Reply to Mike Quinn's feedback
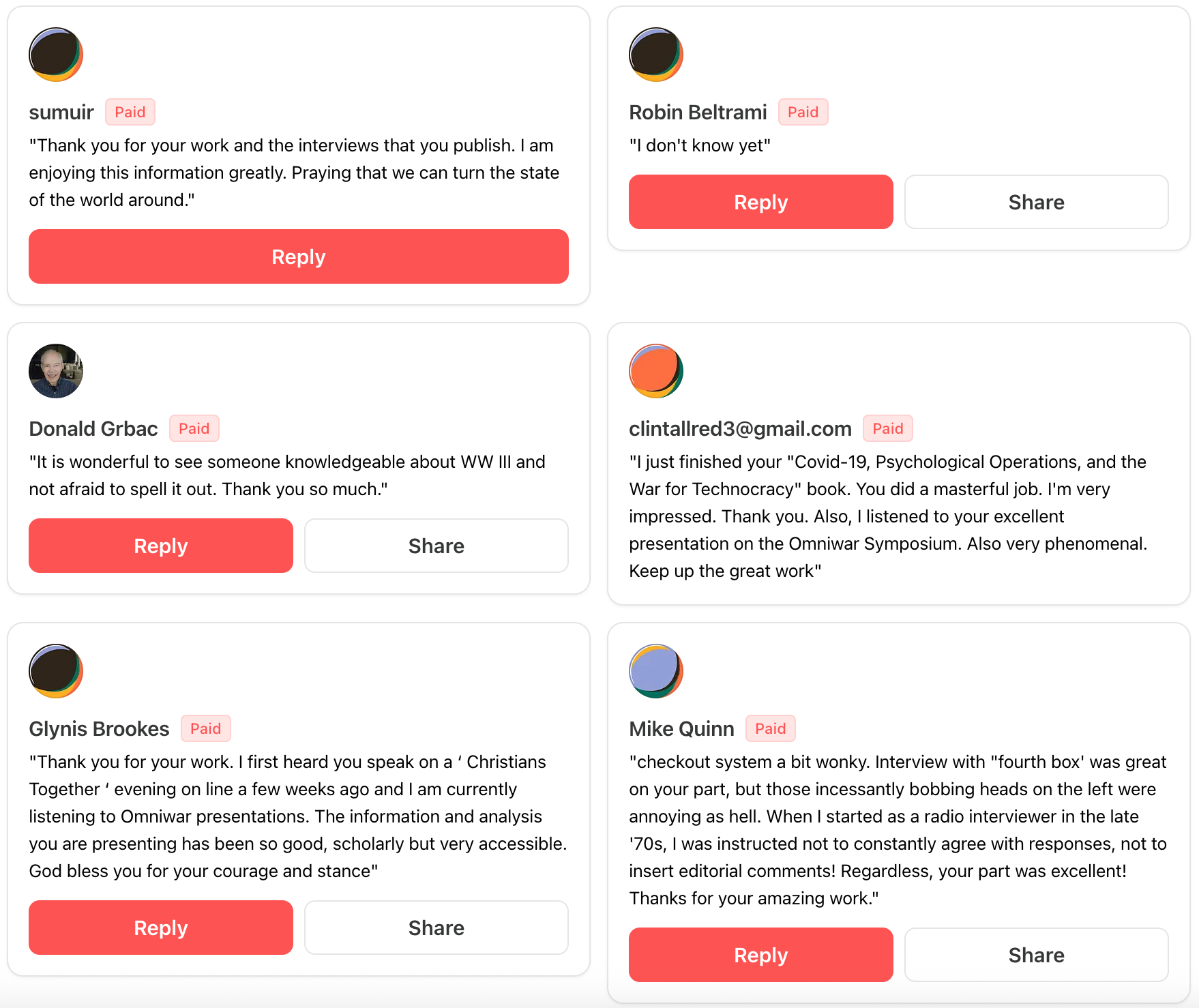The width and height of the screenshot is (1199, 1008). tap(760, 955)
